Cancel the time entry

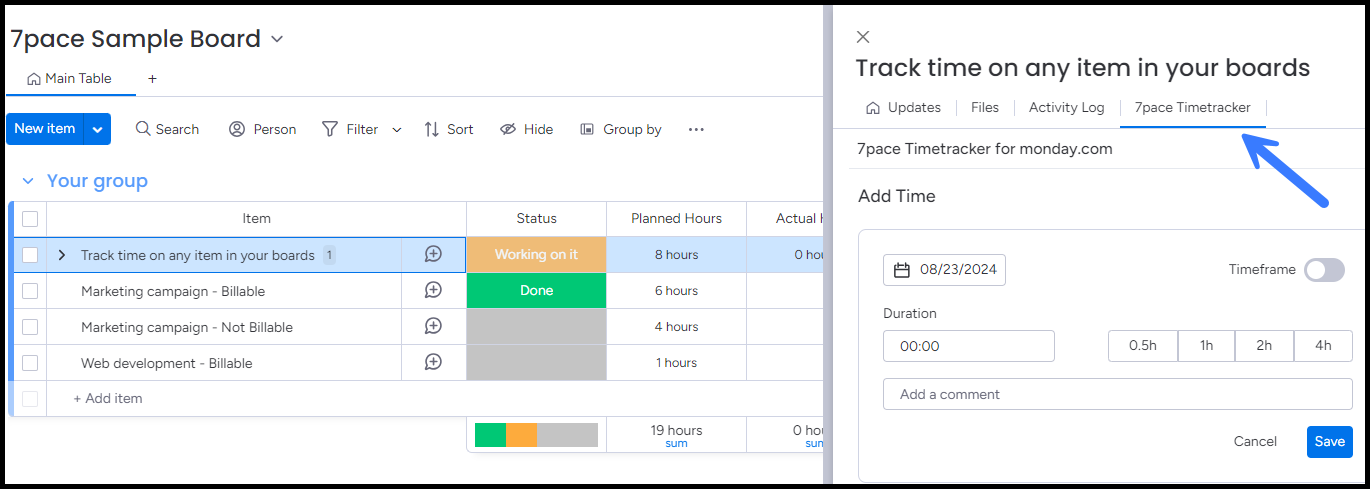1255,442
